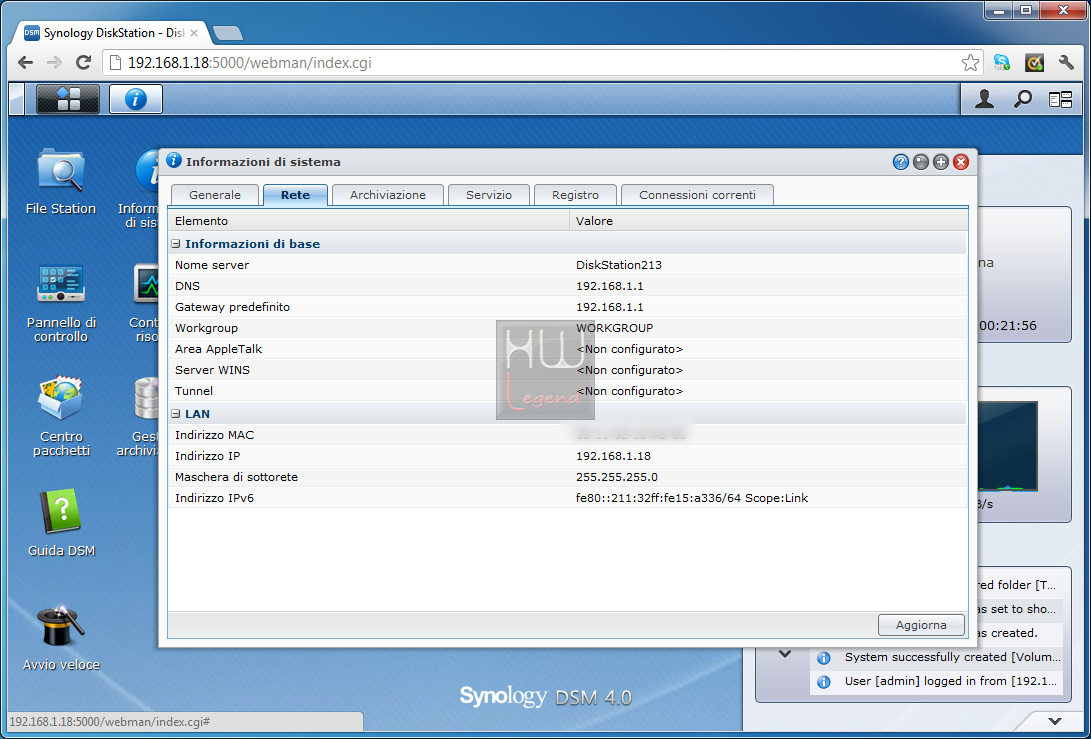Click the Server WINS row label
The image size is (1091, 739).
click(212, 370)
